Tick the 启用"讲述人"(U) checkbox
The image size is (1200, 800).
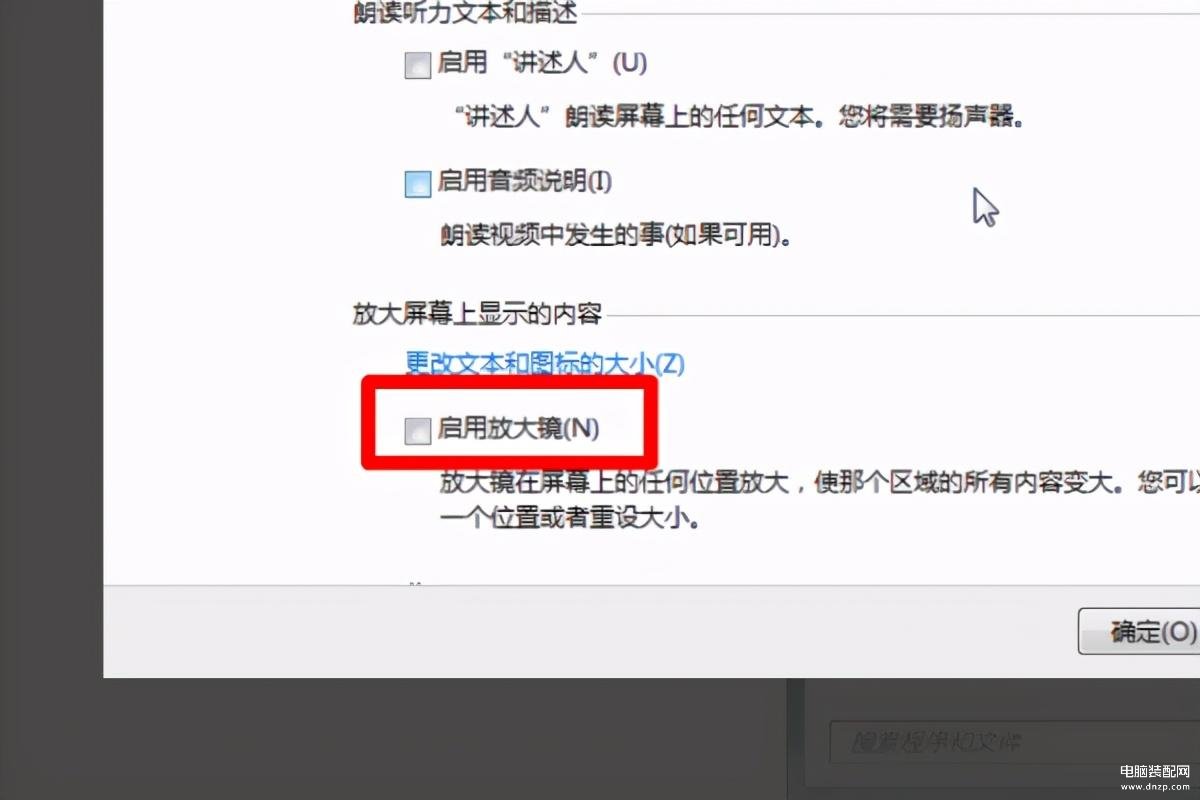point(417,67)
